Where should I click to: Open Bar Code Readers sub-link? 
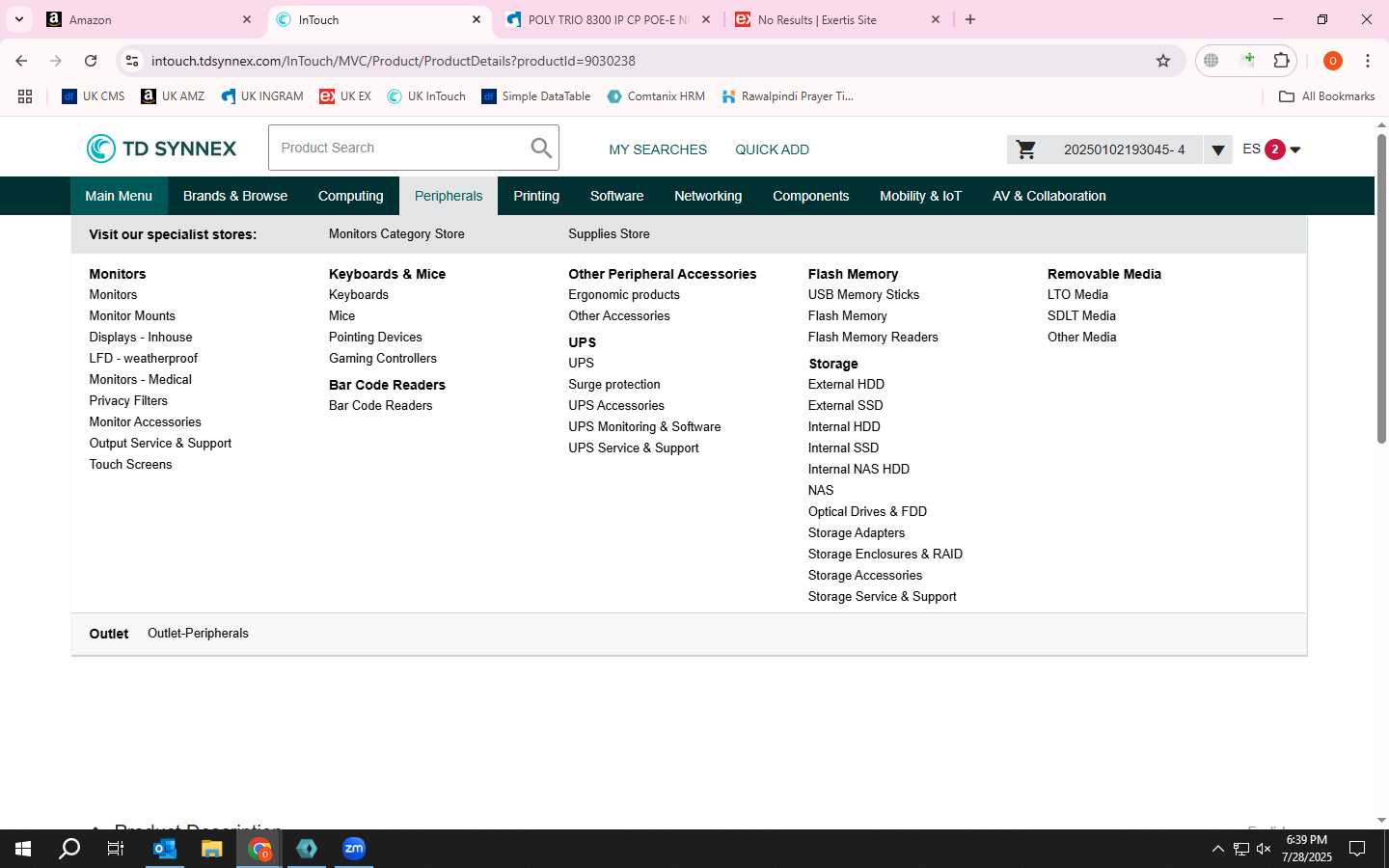coord(381,406)
